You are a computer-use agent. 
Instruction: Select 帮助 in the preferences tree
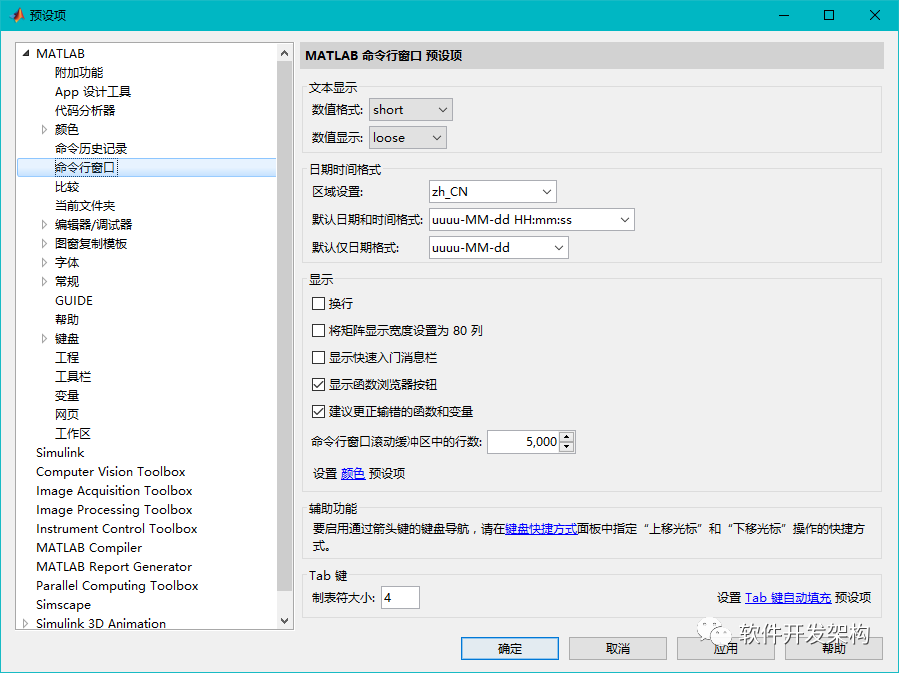click(67, 319)
